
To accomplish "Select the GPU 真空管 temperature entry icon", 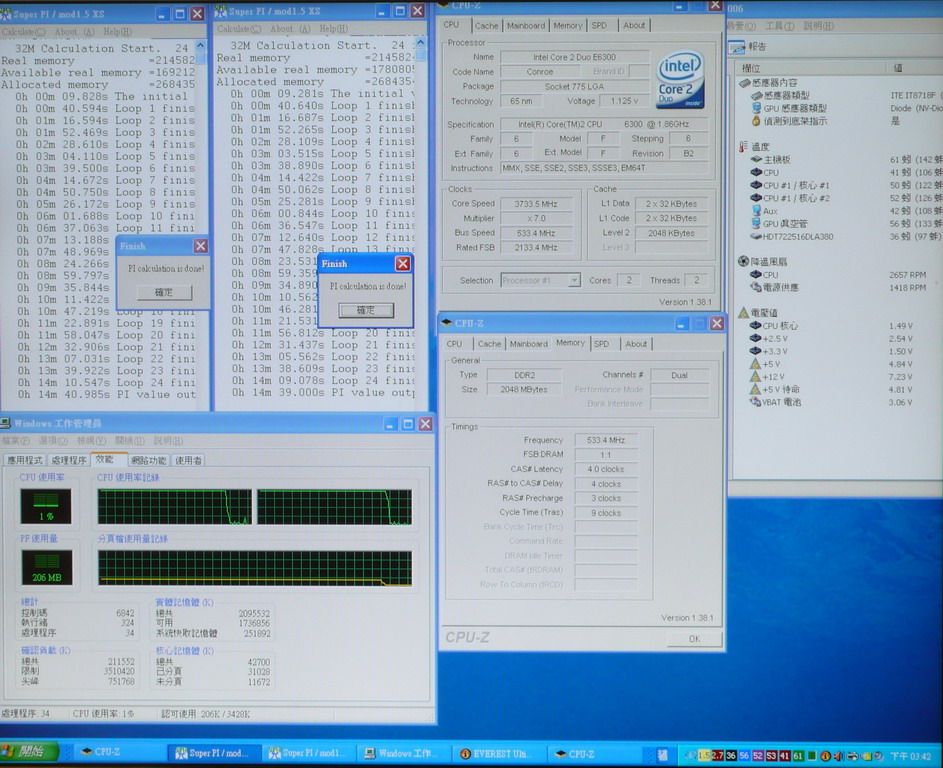I will coord(756,224).
